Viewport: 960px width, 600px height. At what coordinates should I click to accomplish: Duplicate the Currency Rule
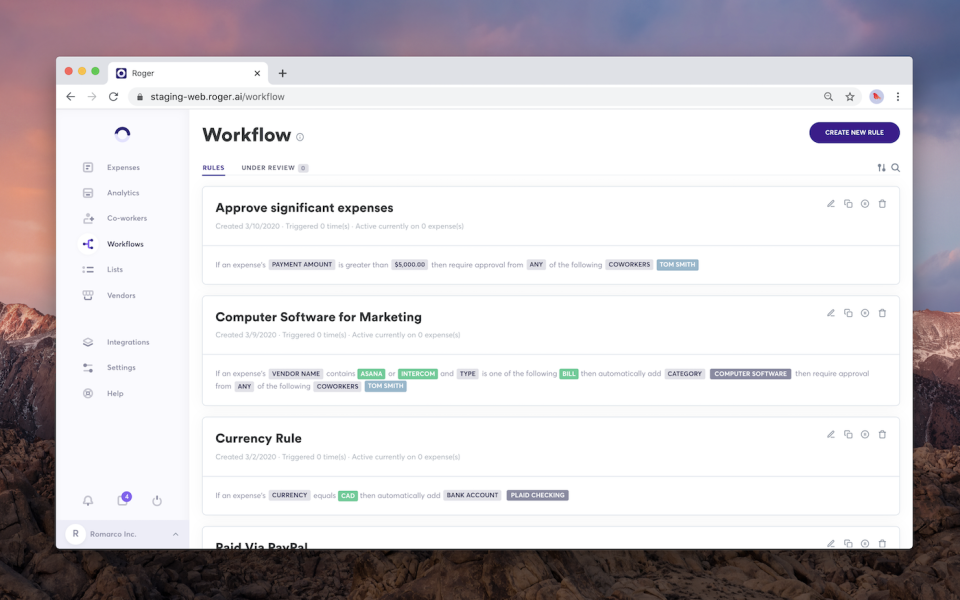point(848,434)
